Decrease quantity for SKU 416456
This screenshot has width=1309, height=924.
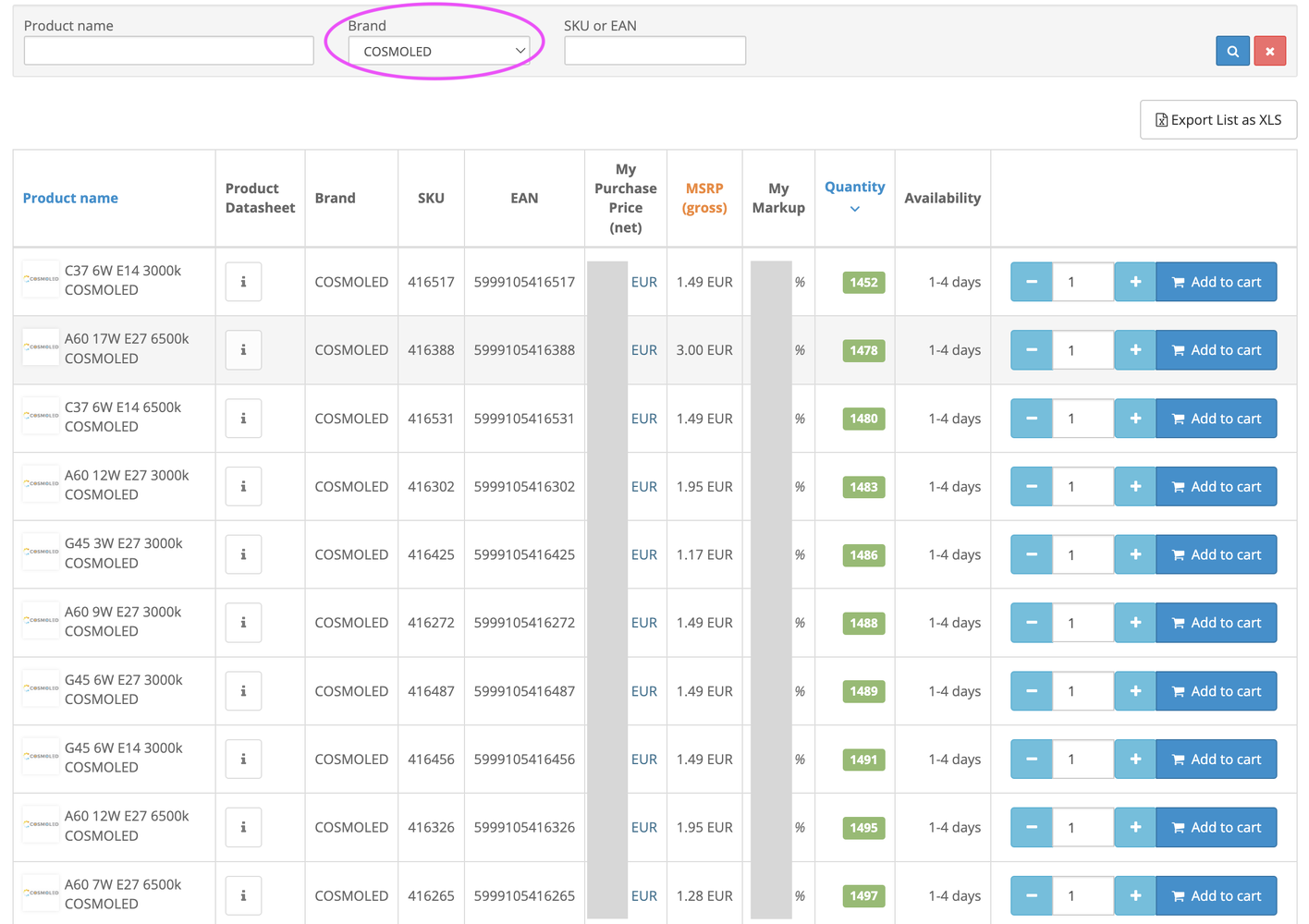(x=1032, y=760)
